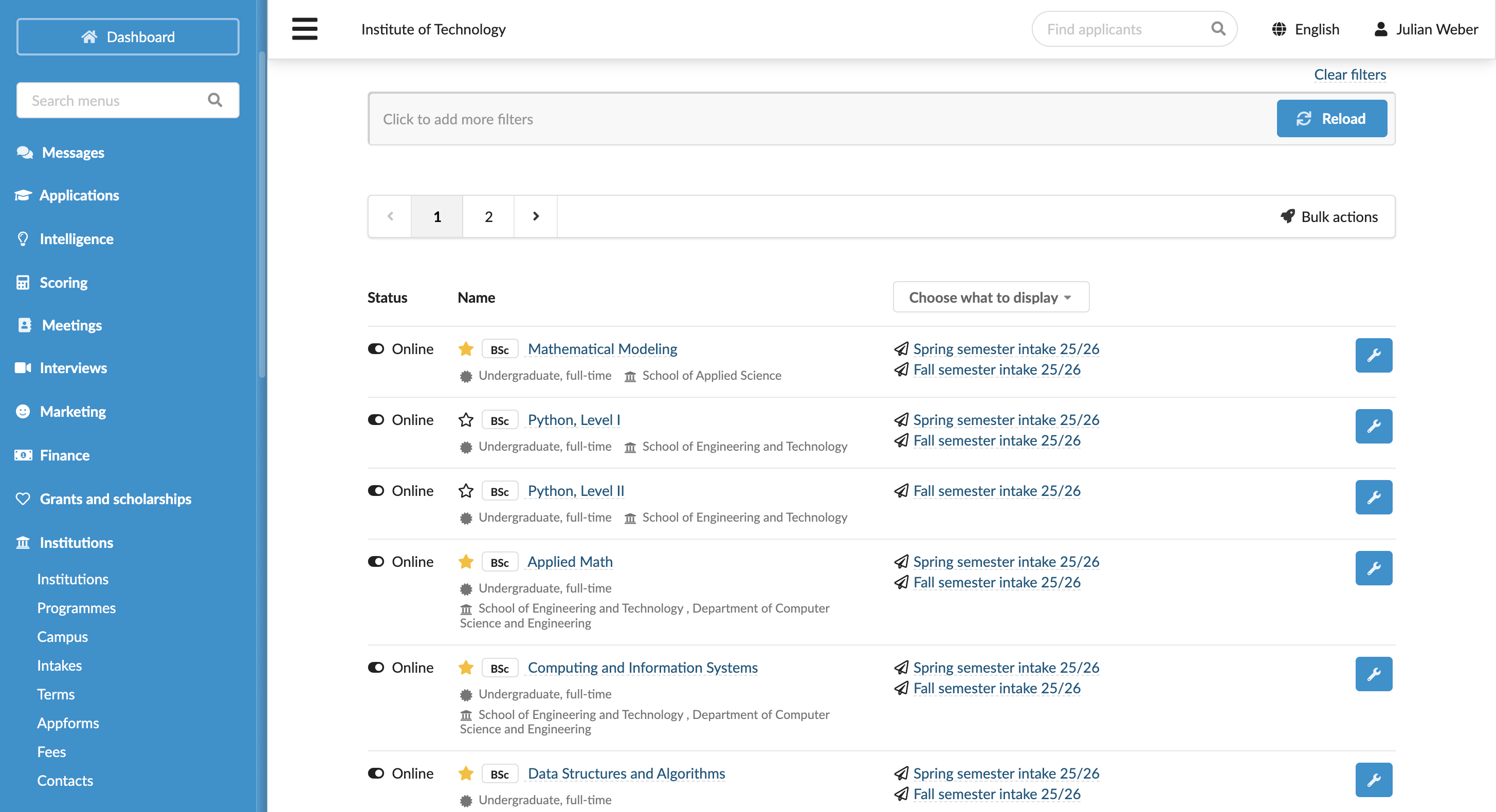The width and height of the screenshot is (1496, 812).
Task: Open the Institutions submenu item
Action: tap(72, 579)
